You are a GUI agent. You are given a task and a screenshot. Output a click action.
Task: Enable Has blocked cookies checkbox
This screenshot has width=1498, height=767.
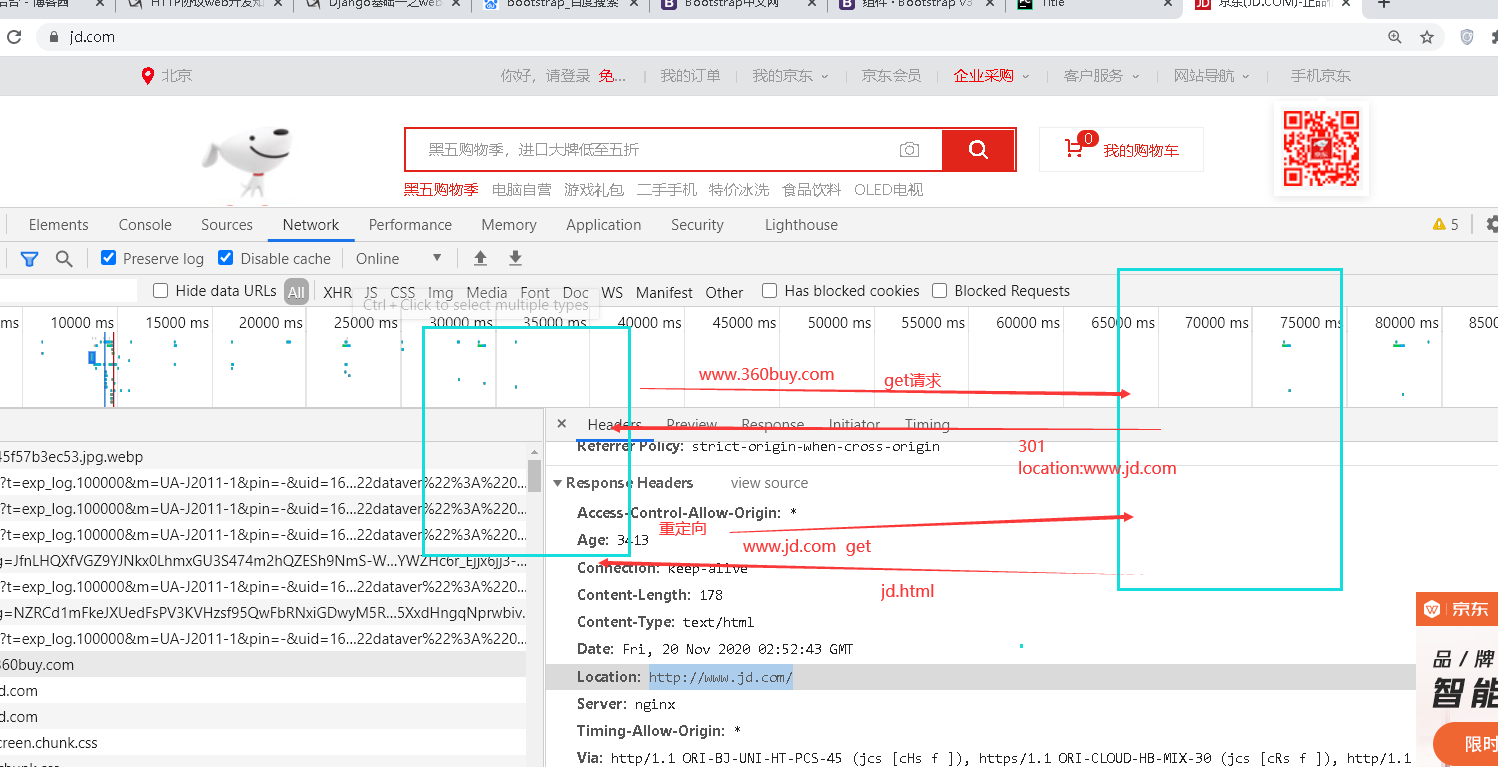[x=770, y=291]
